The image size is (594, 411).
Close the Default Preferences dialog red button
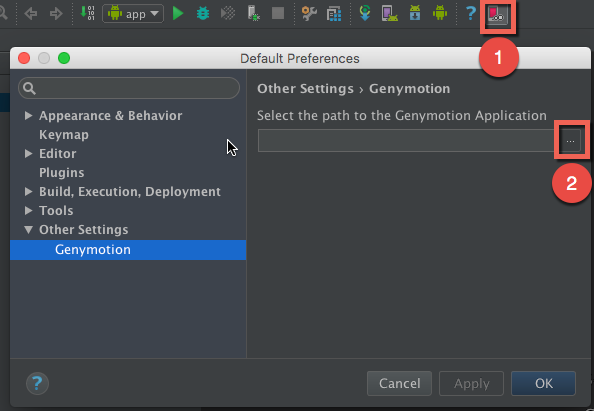(x=24, y=58)
